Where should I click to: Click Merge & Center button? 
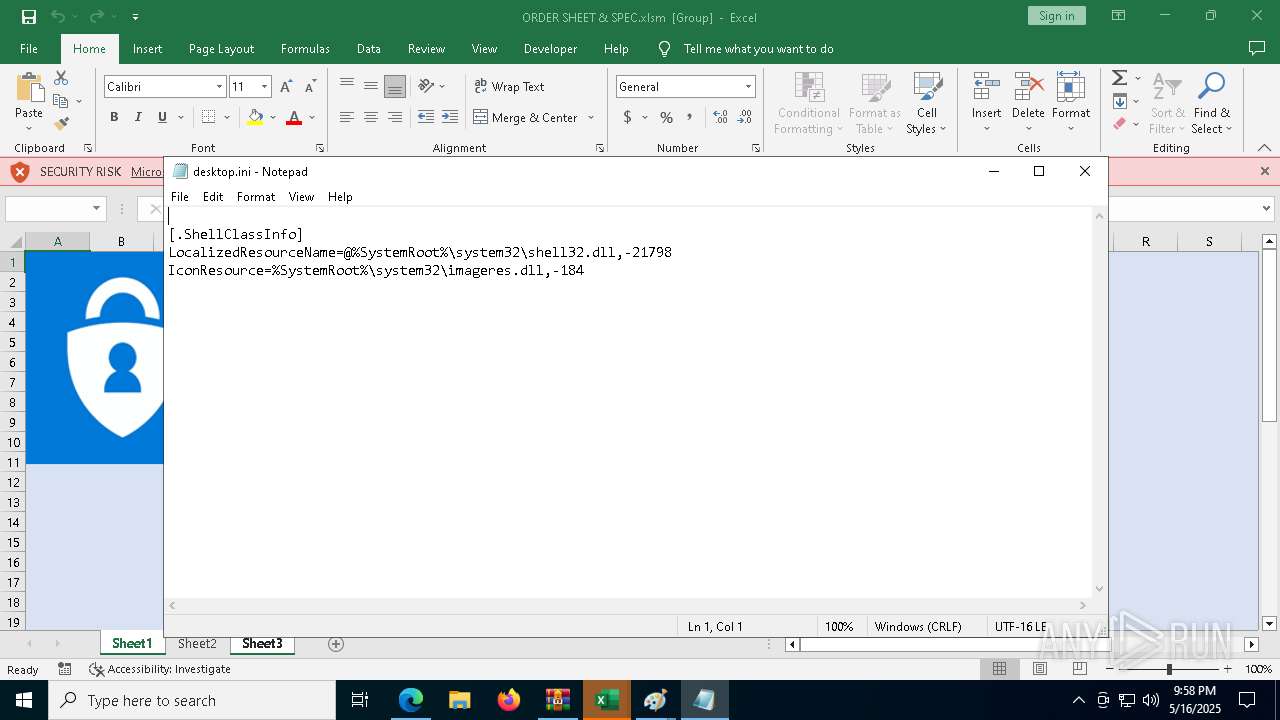click(x=525, y=118)
